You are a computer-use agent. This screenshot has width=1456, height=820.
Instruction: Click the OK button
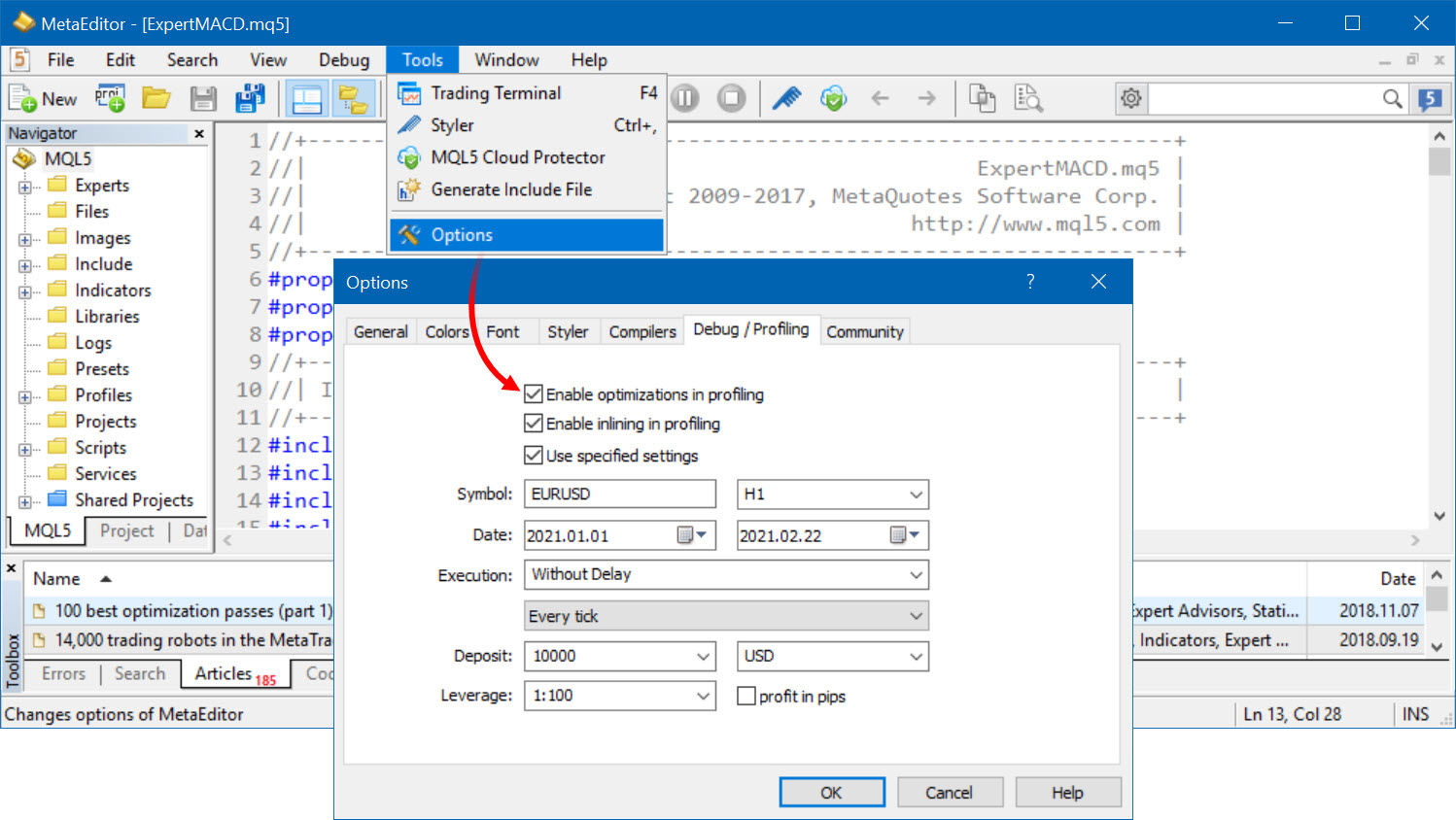pyautogui.click(x=831, y=793)
